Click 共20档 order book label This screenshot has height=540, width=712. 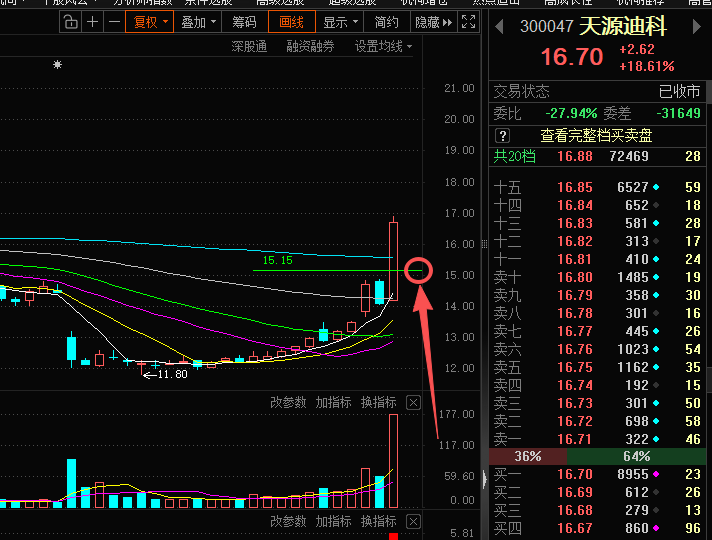[514, 156]
